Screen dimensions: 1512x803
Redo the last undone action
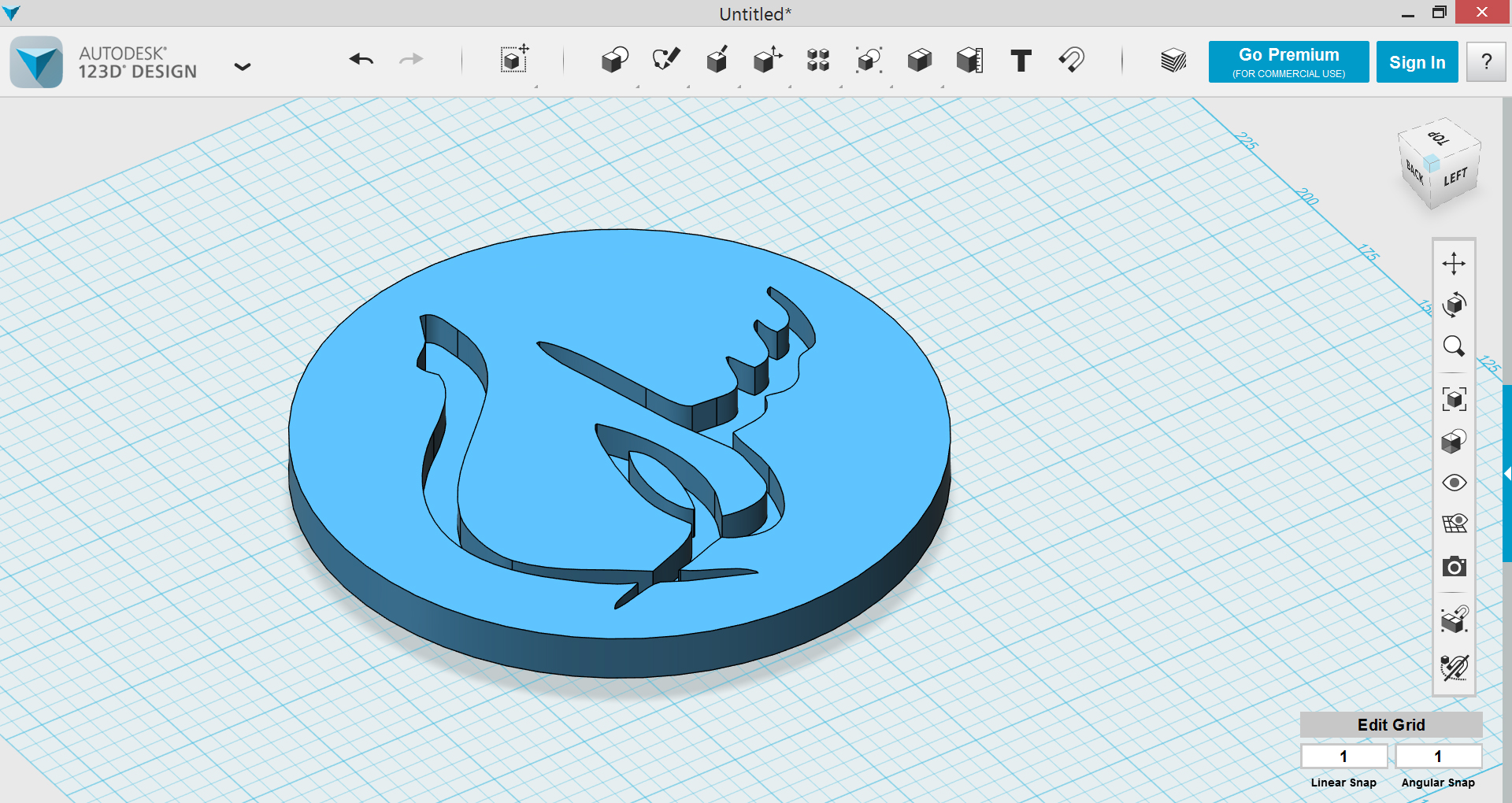[x=411, y=60]
